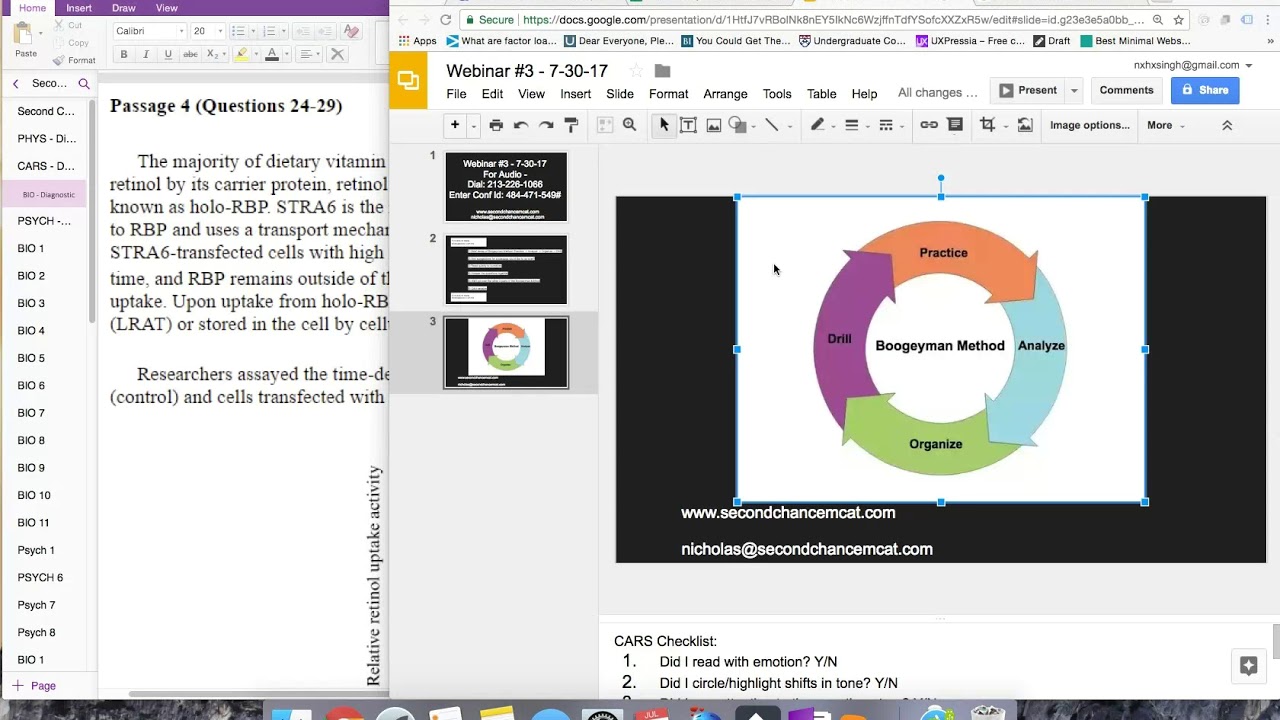
Task: Undo the last action in Slides
Action: [x=521, y=125]
